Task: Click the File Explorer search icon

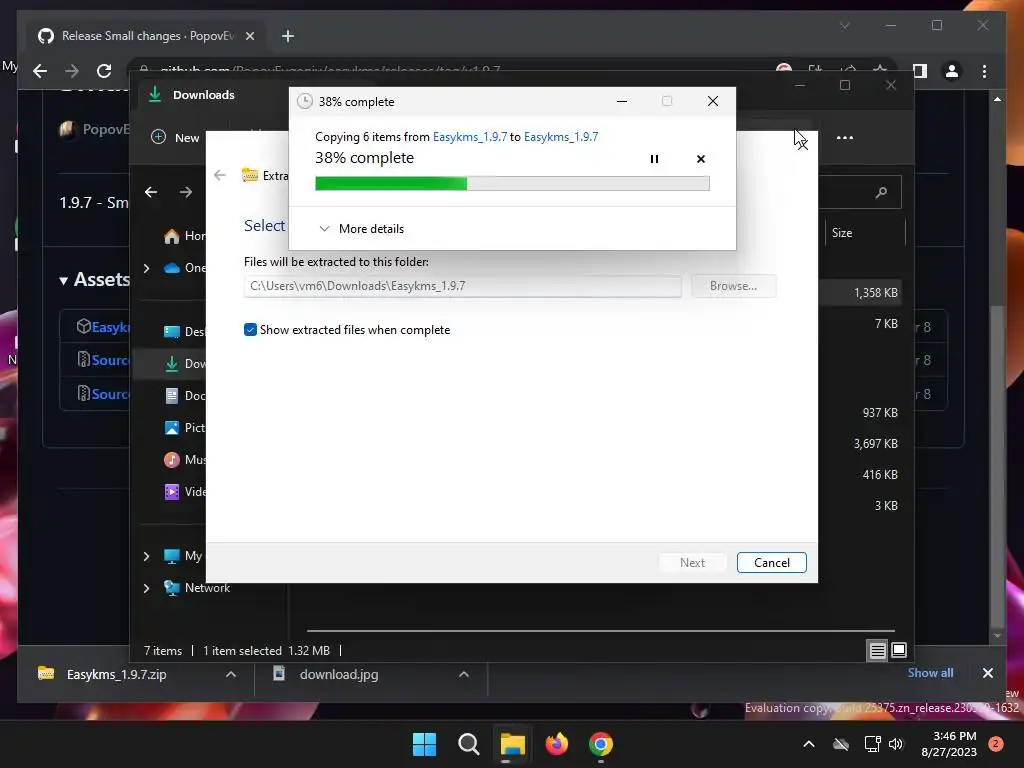Action: click(x=881, y=192)
